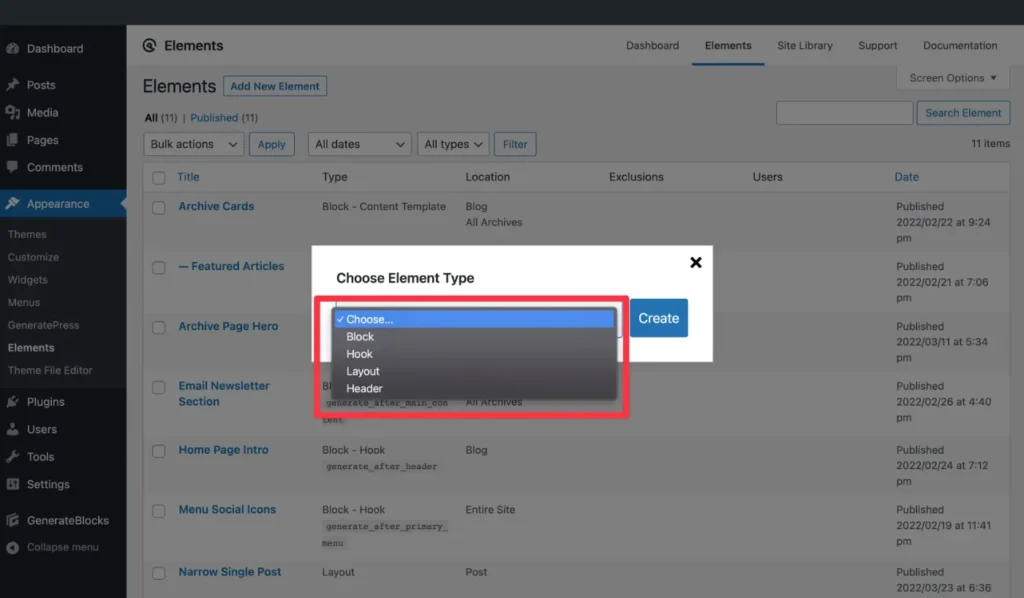
Task: Show only Published elements filter link
Action: [x=214, y=118]
